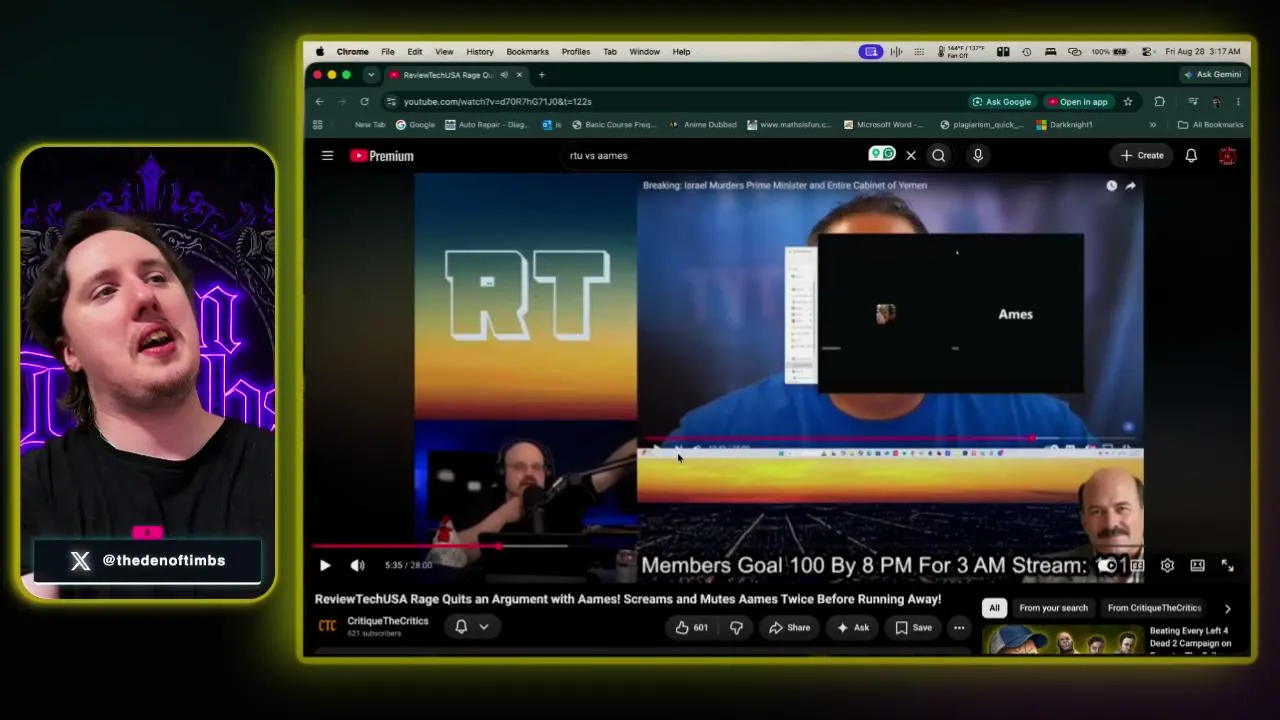Image resolution: width=1280 pixels, height=720 pixels.
Task: Open Ask Gemini in Chrome
Action: tap(1212, 74)
